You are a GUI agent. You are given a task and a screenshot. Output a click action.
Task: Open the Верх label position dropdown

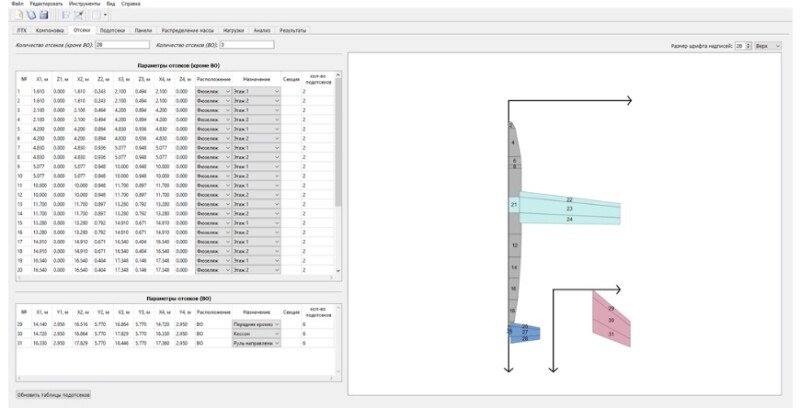(768, 46)
